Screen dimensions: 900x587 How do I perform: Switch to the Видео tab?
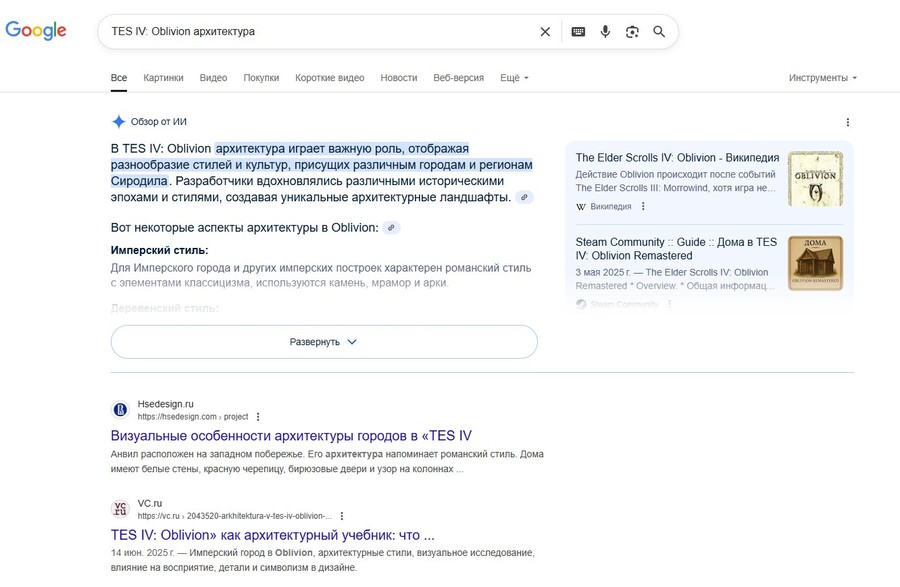213,78
